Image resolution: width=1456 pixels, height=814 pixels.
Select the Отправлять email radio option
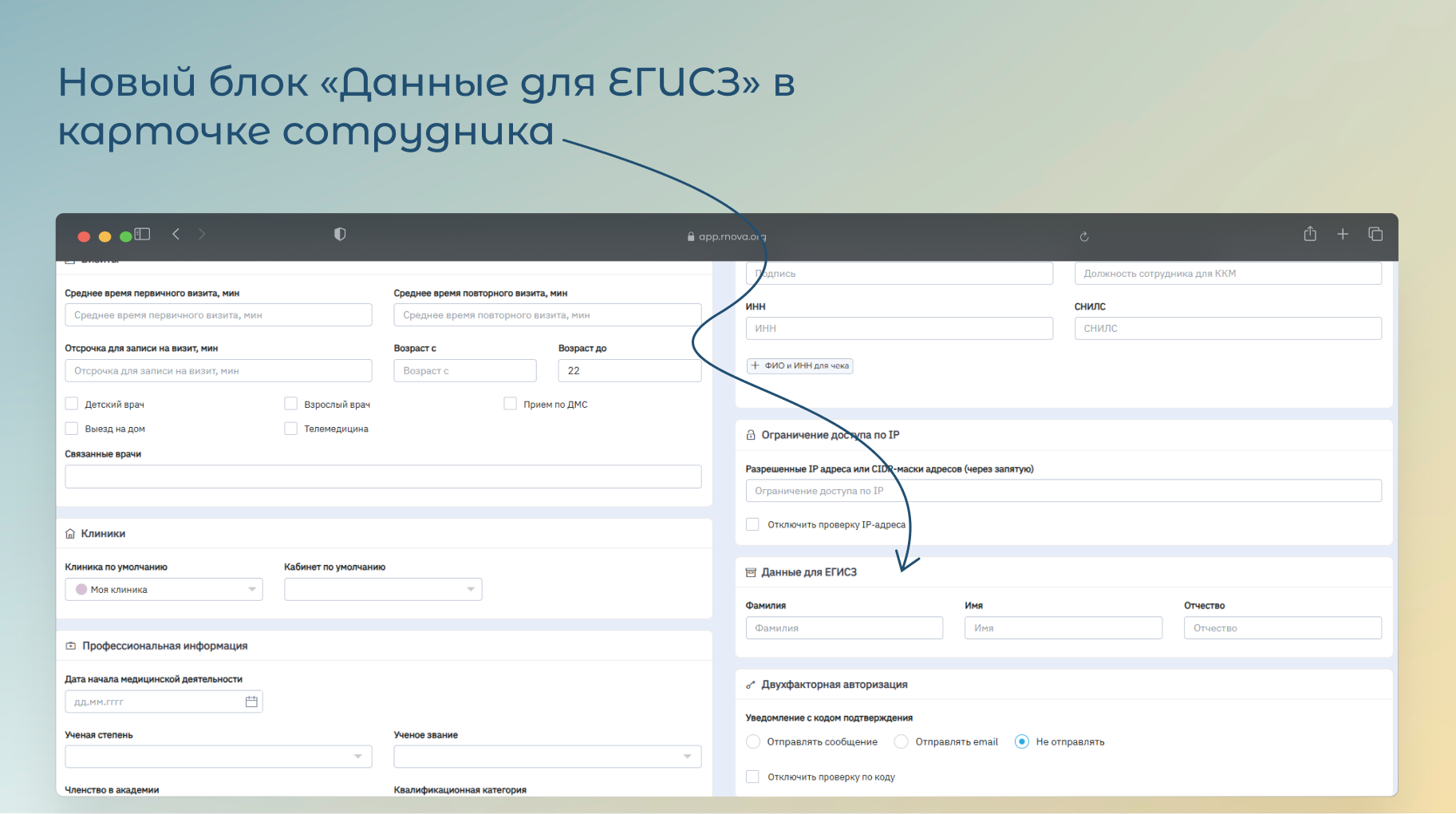pos(902,741)
